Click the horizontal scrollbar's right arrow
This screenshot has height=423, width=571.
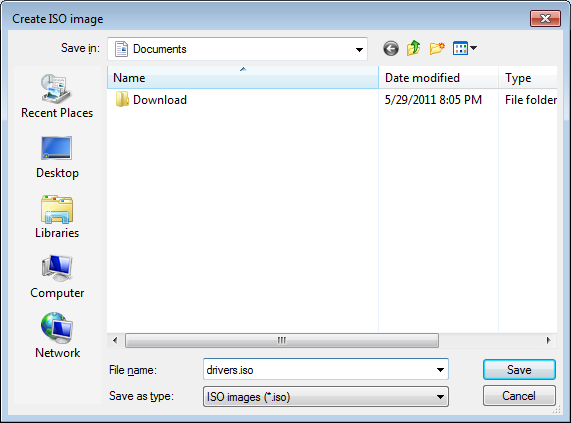548,341
